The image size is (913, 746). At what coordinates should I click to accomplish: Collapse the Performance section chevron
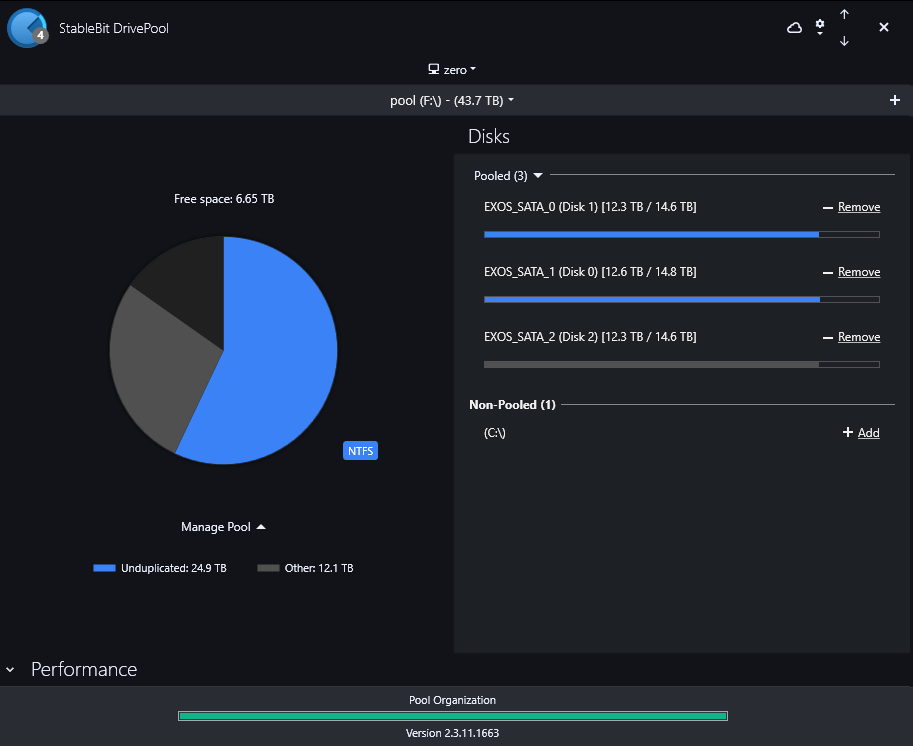pyautogui.click(x=10, y=670)
